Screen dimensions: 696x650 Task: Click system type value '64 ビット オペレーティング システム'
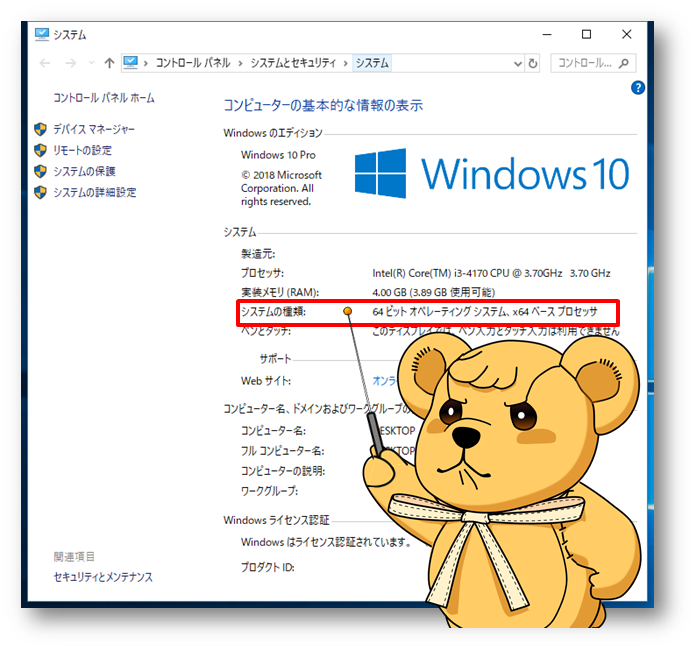439,312
